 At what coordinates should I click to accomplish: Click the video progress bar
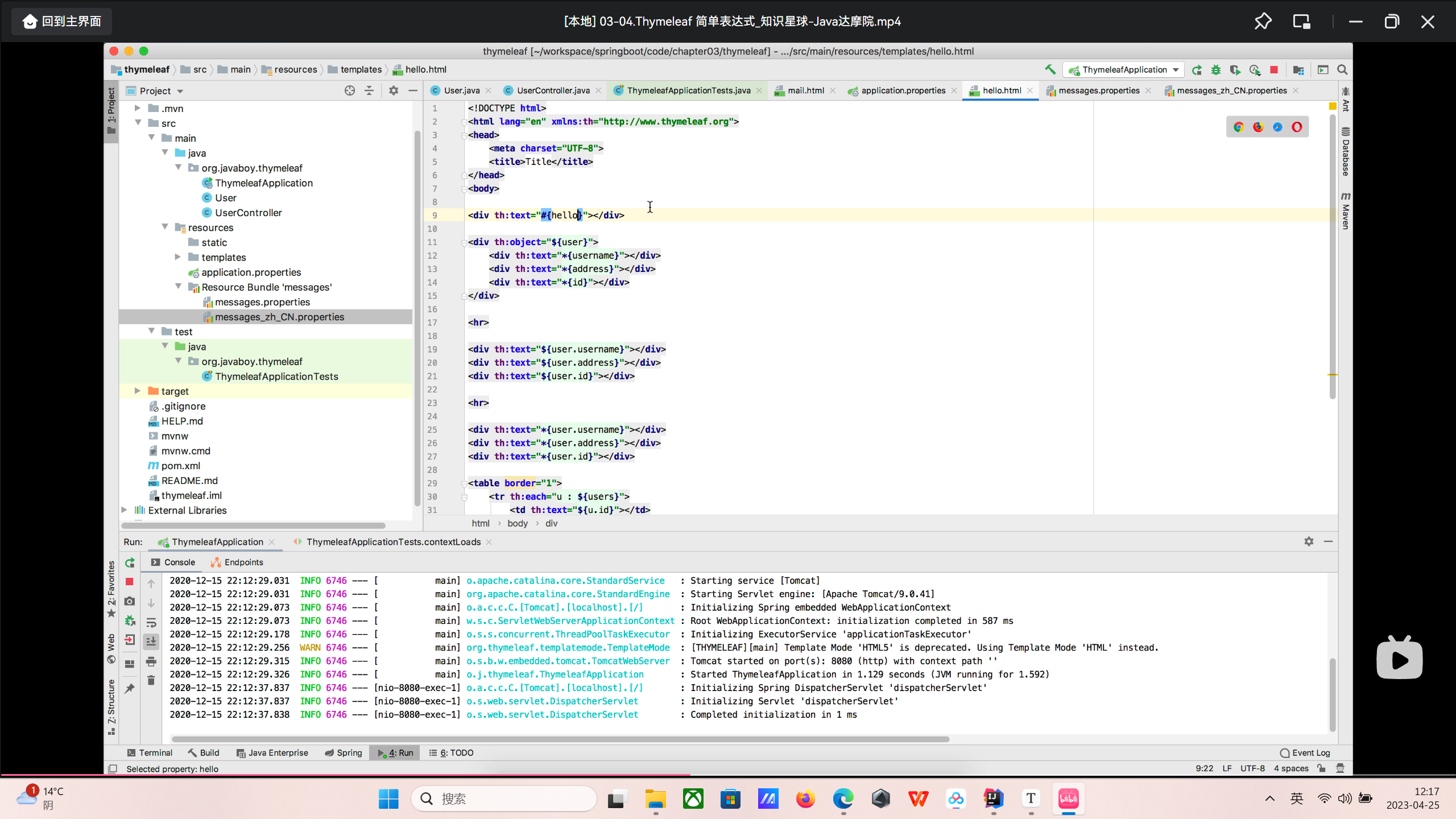728,775
